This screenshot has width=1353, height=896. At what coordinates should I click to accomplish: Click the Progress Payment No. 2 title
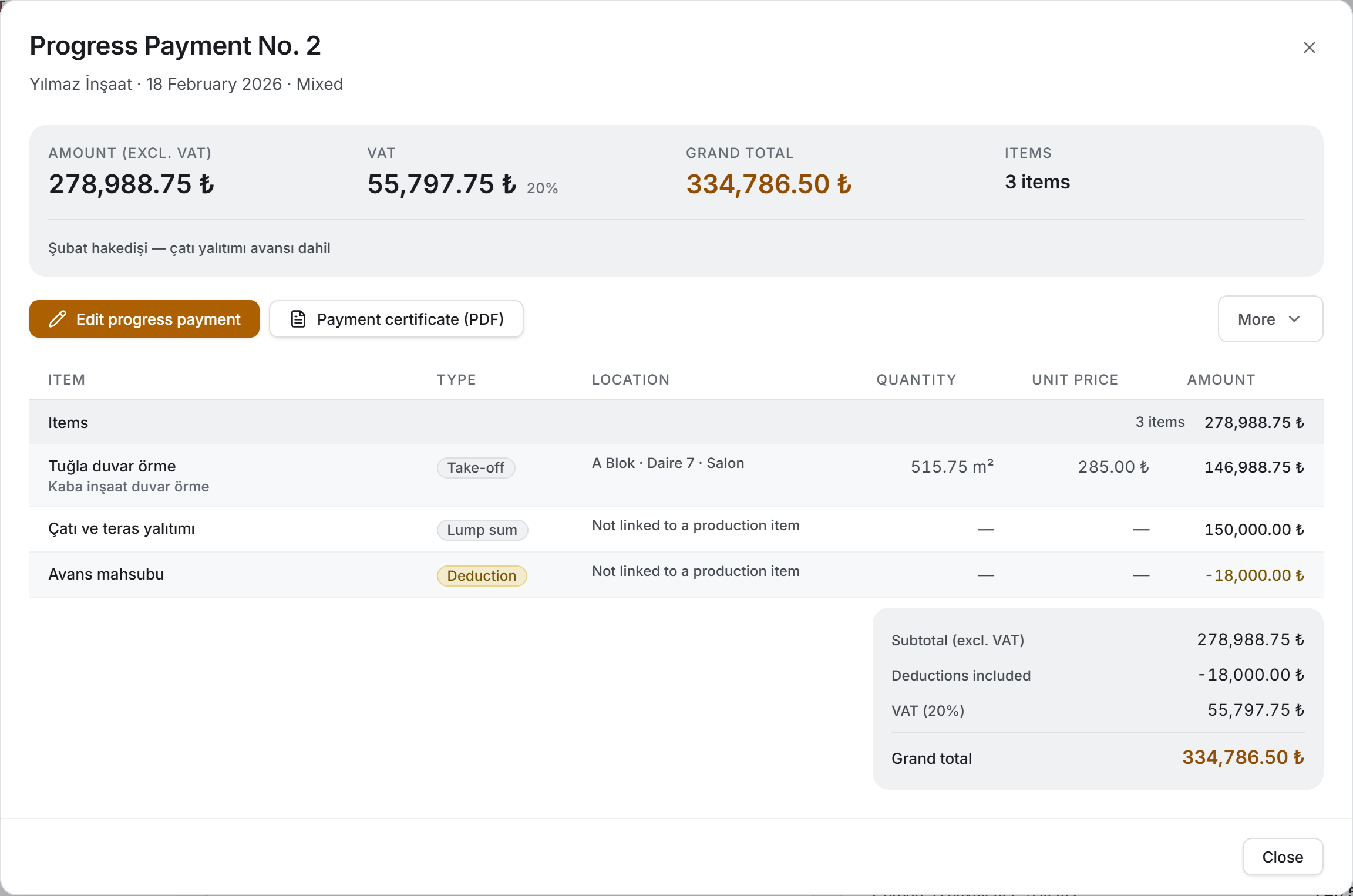[x=175, y=46]
